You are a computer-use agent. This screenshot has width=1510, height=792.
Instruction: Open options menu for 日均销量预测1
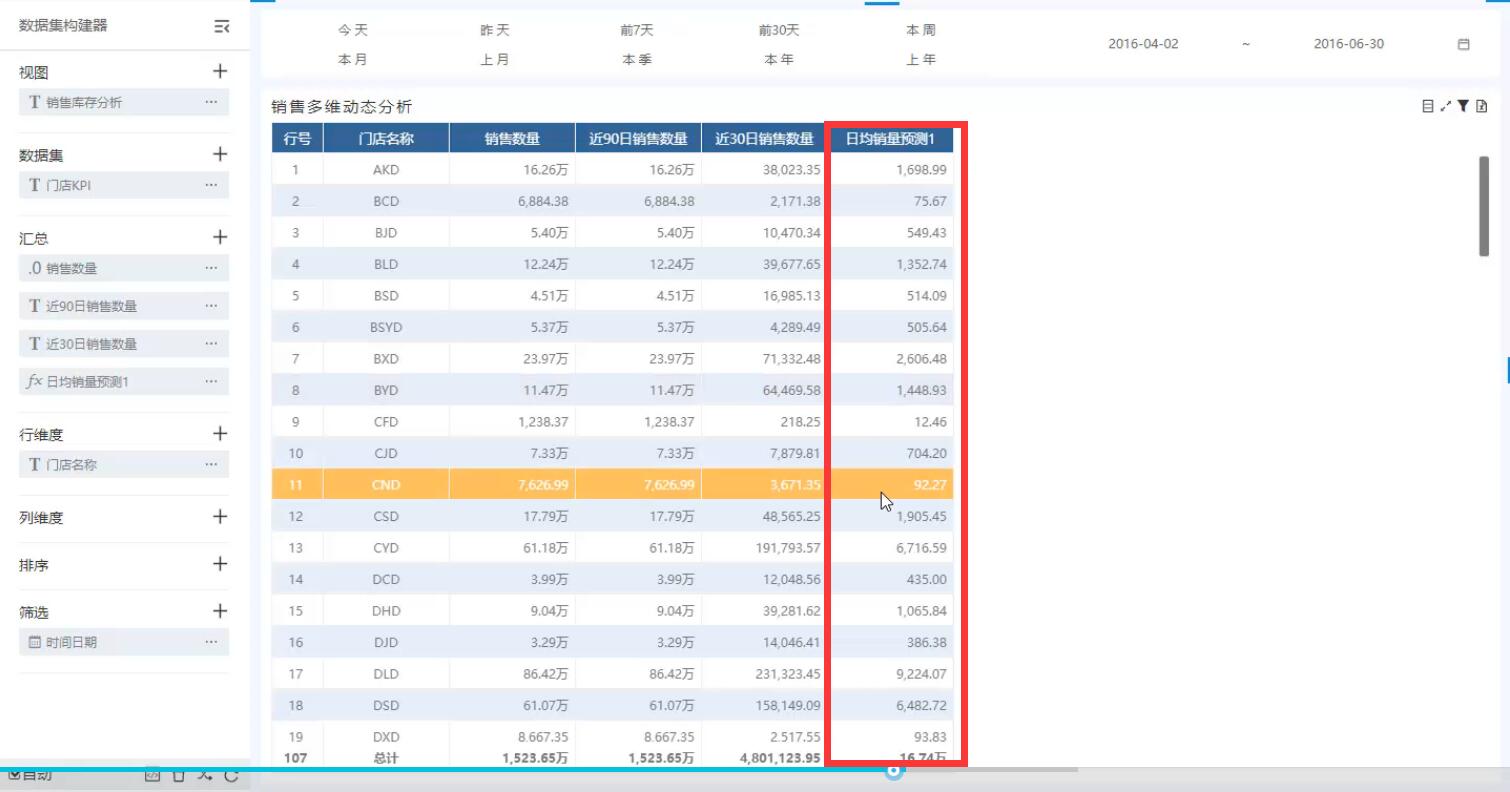point(211,381)
